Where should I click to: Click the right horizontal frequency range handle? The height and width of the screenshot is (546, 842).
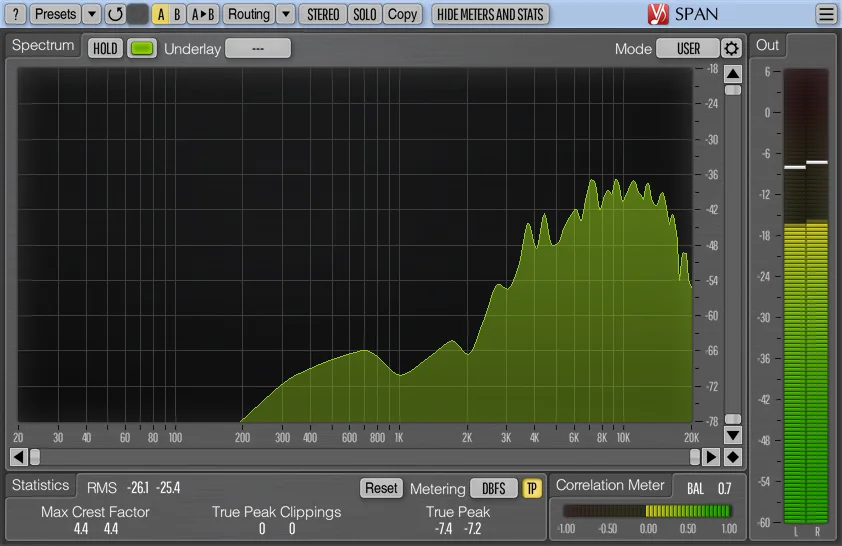coord(695,457)
